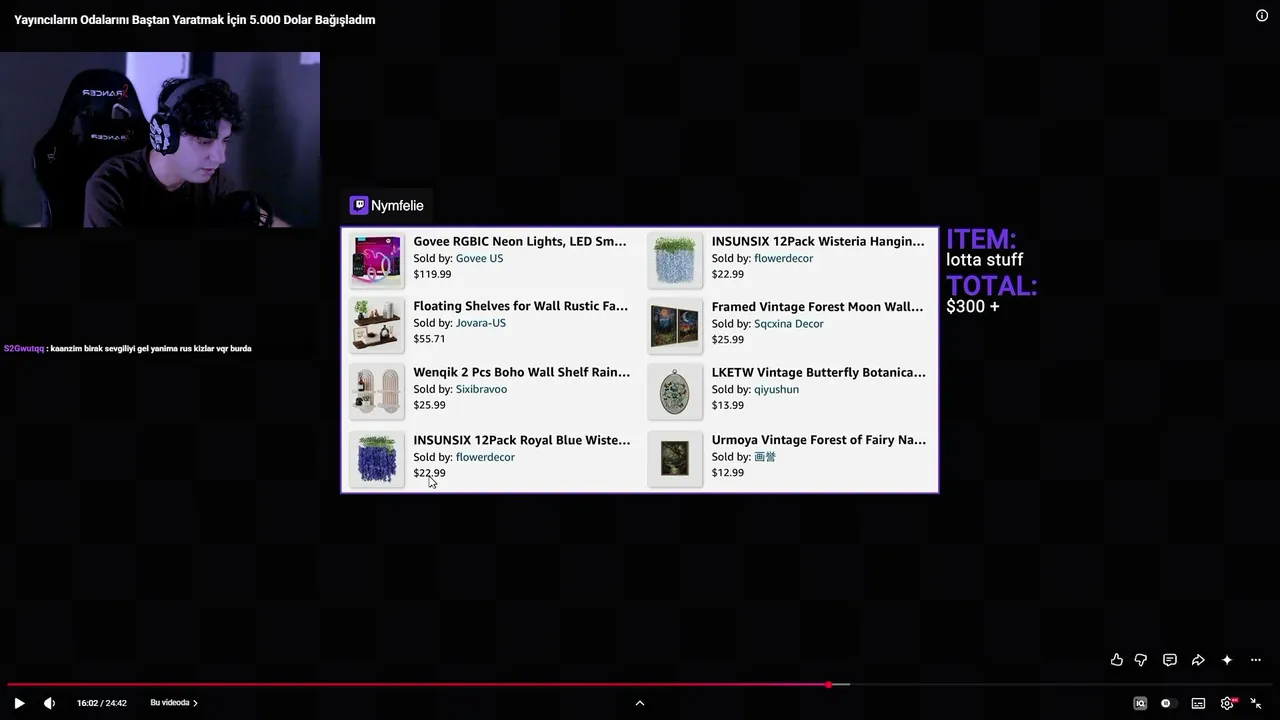Toggle subtitles/closed captions

click(1198, 703)
